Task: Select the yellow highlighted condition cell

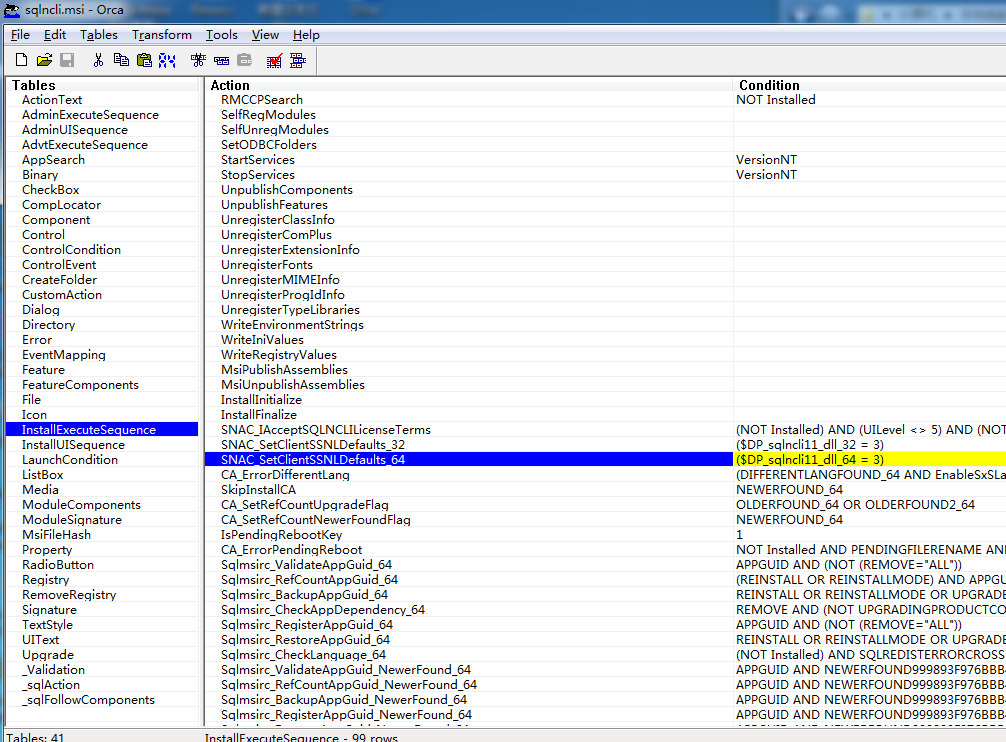Action: point(810,460)
